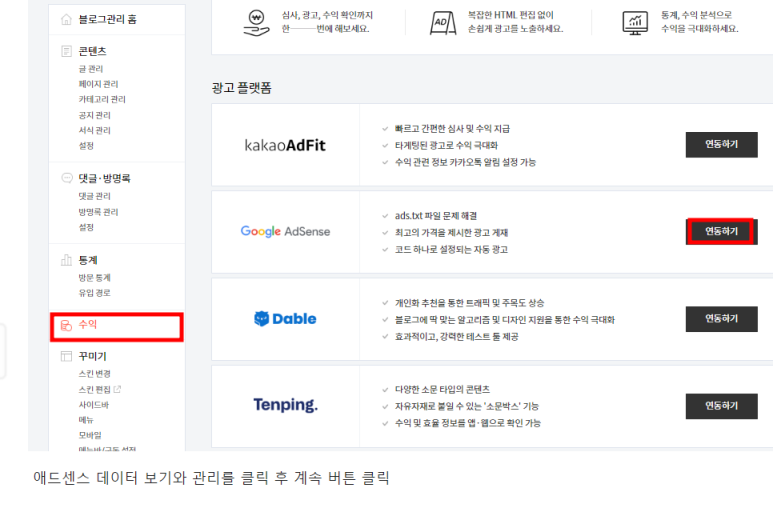Open the 댓글·방명록 menu heading
This screenshot has width=773, height=508.
tap(104, 178)
